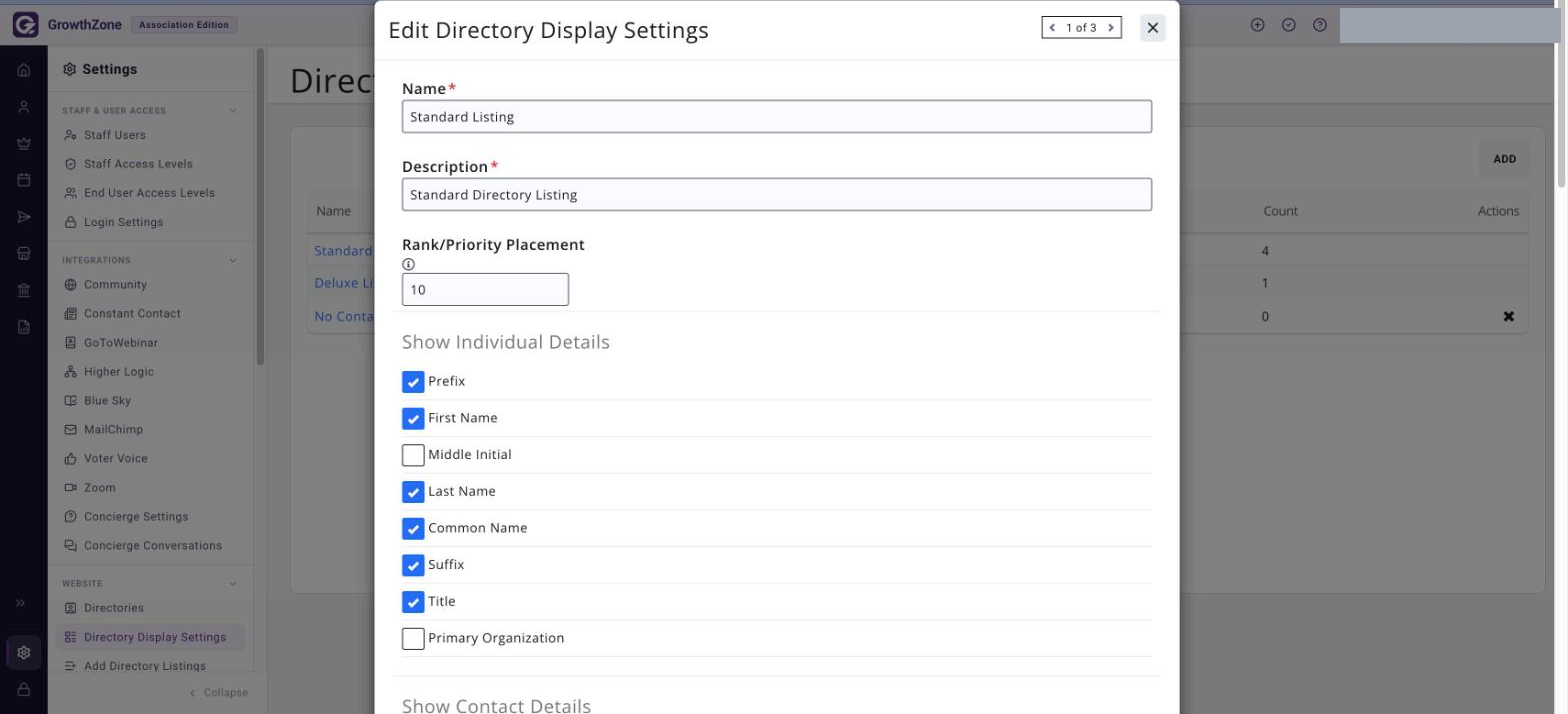1568x714 pixels.
Task: Open the help question-mark icon
Action: (x=1320, y=25)
